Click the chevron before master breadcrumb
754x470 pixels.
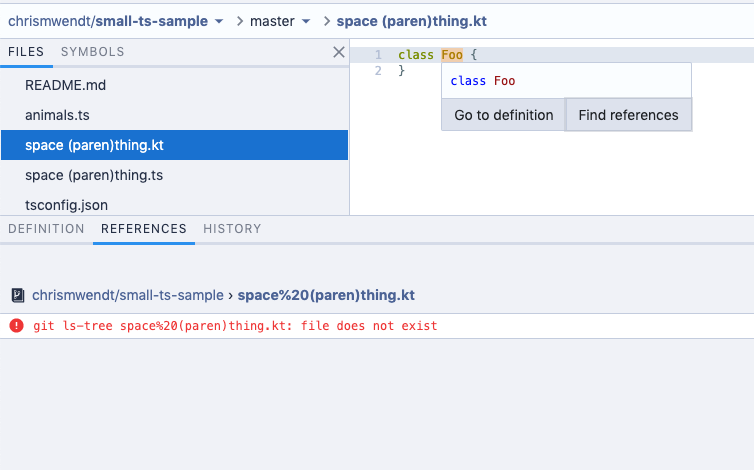[x=239, y=21]
